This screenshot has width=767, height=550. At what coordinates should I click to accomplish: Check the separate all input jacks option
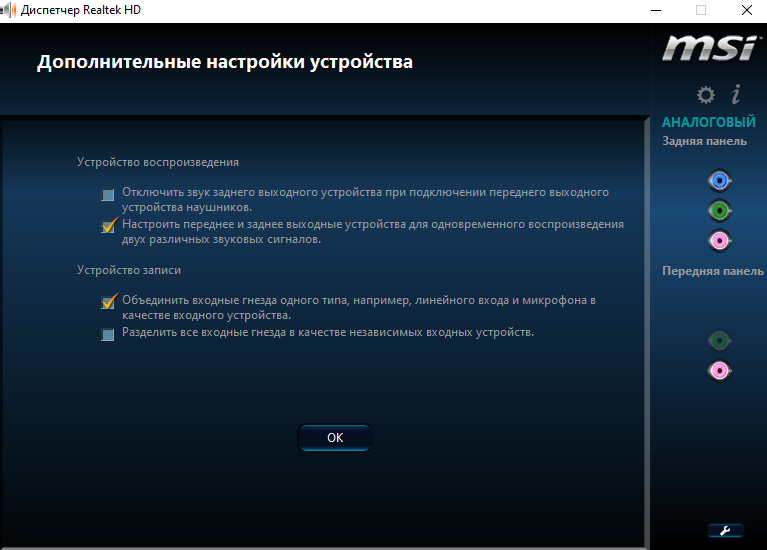(108, 335)
